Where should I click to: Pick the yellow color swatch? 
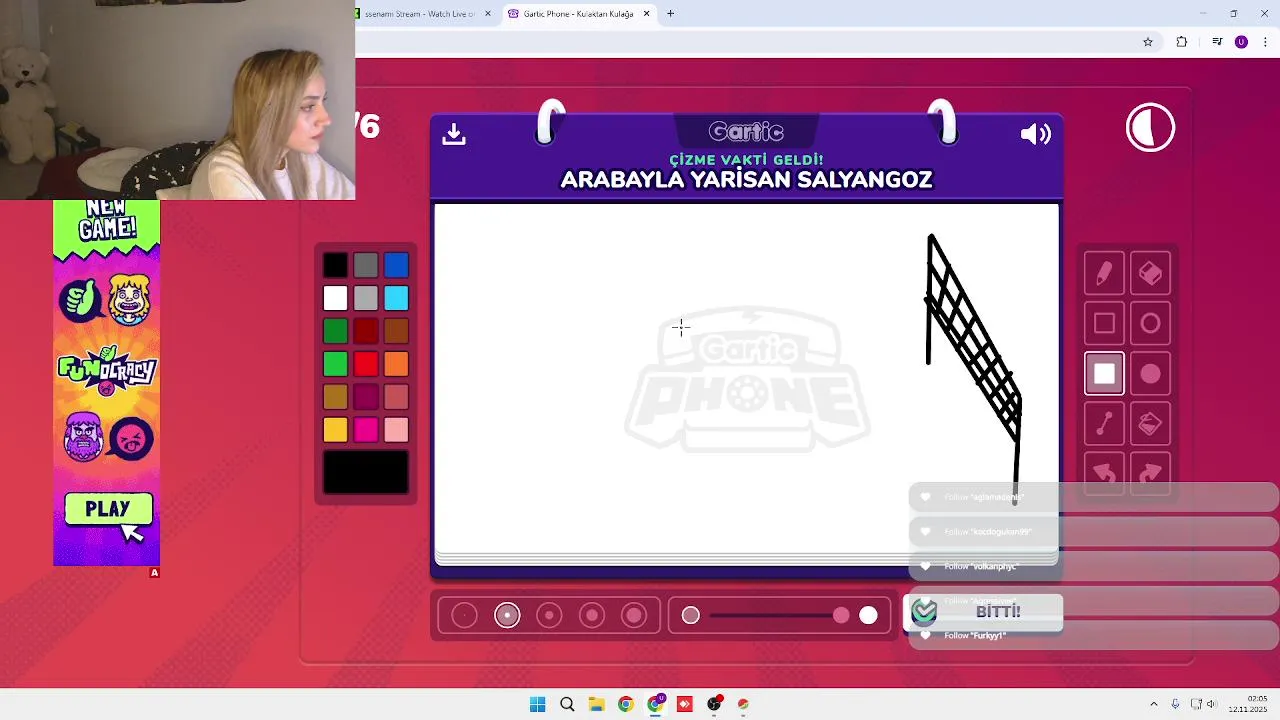(x=335, y=430)
